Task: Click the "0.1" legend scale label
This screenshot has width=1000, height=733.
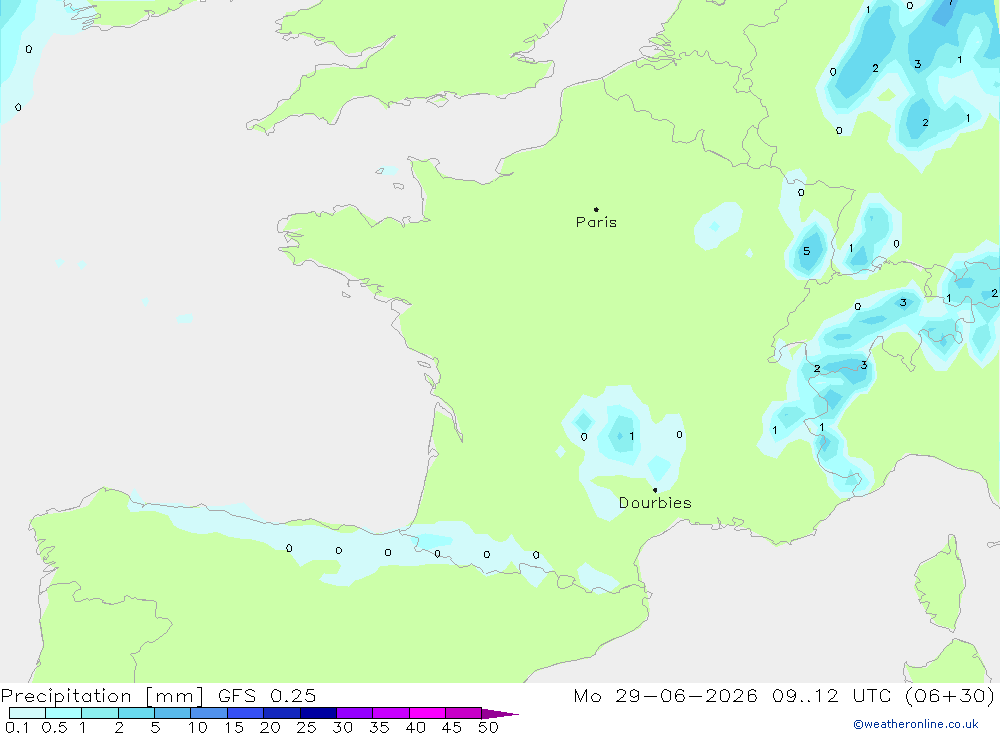Action: point(17,727)
